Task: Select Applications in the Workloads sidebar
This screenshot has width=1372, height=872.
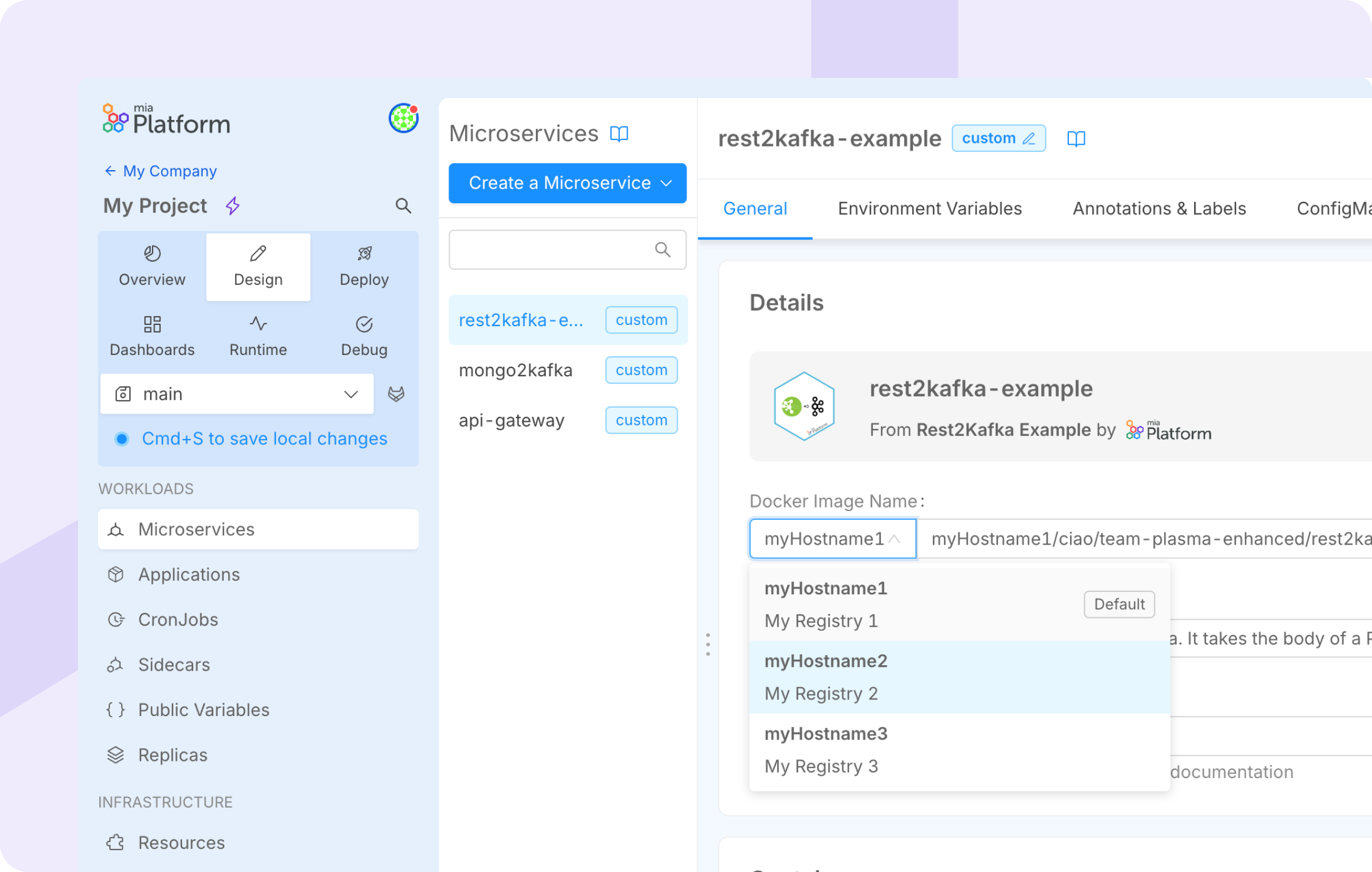Action: pos(188,574)
